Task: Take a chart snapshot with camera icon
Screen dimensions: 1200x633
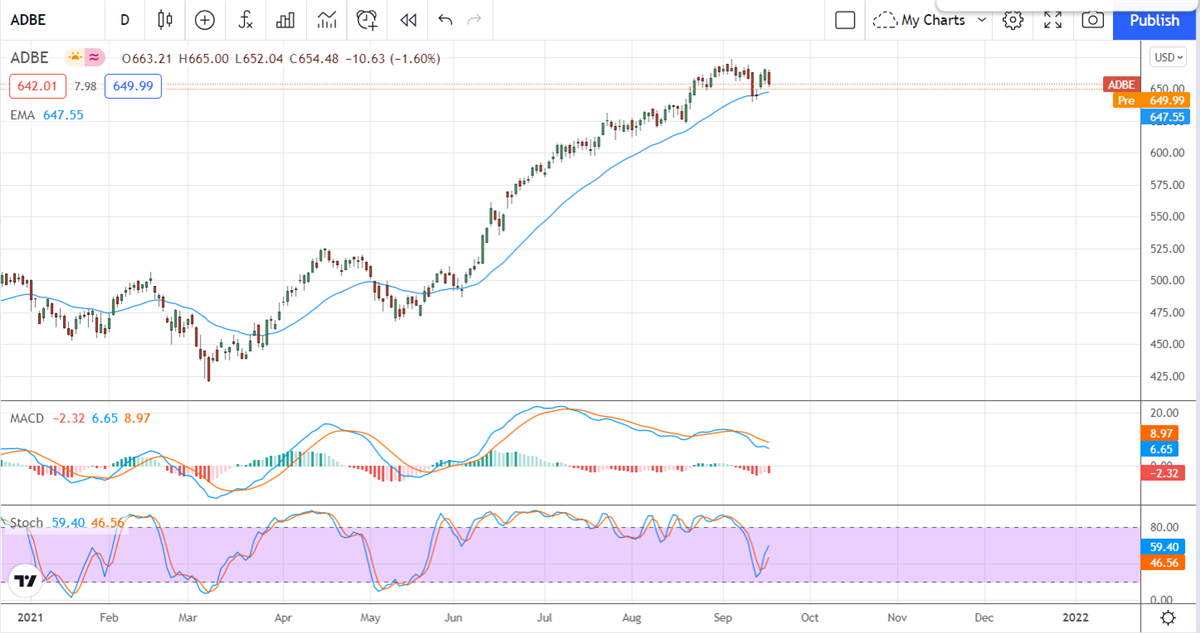Action: pos(1093,20)
